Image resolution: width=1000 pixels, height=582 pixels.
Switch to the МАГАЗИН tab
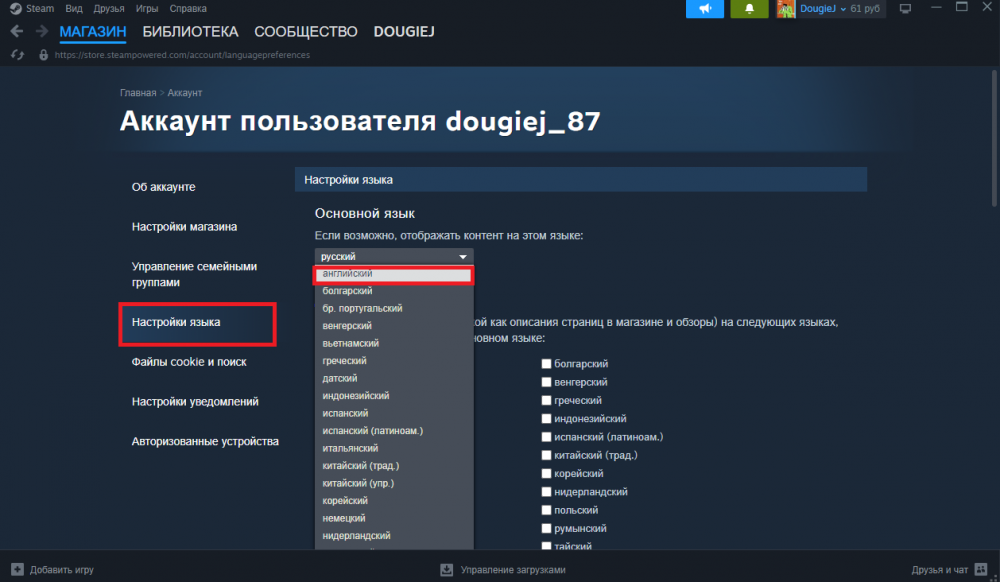click(x=92, y=31)
